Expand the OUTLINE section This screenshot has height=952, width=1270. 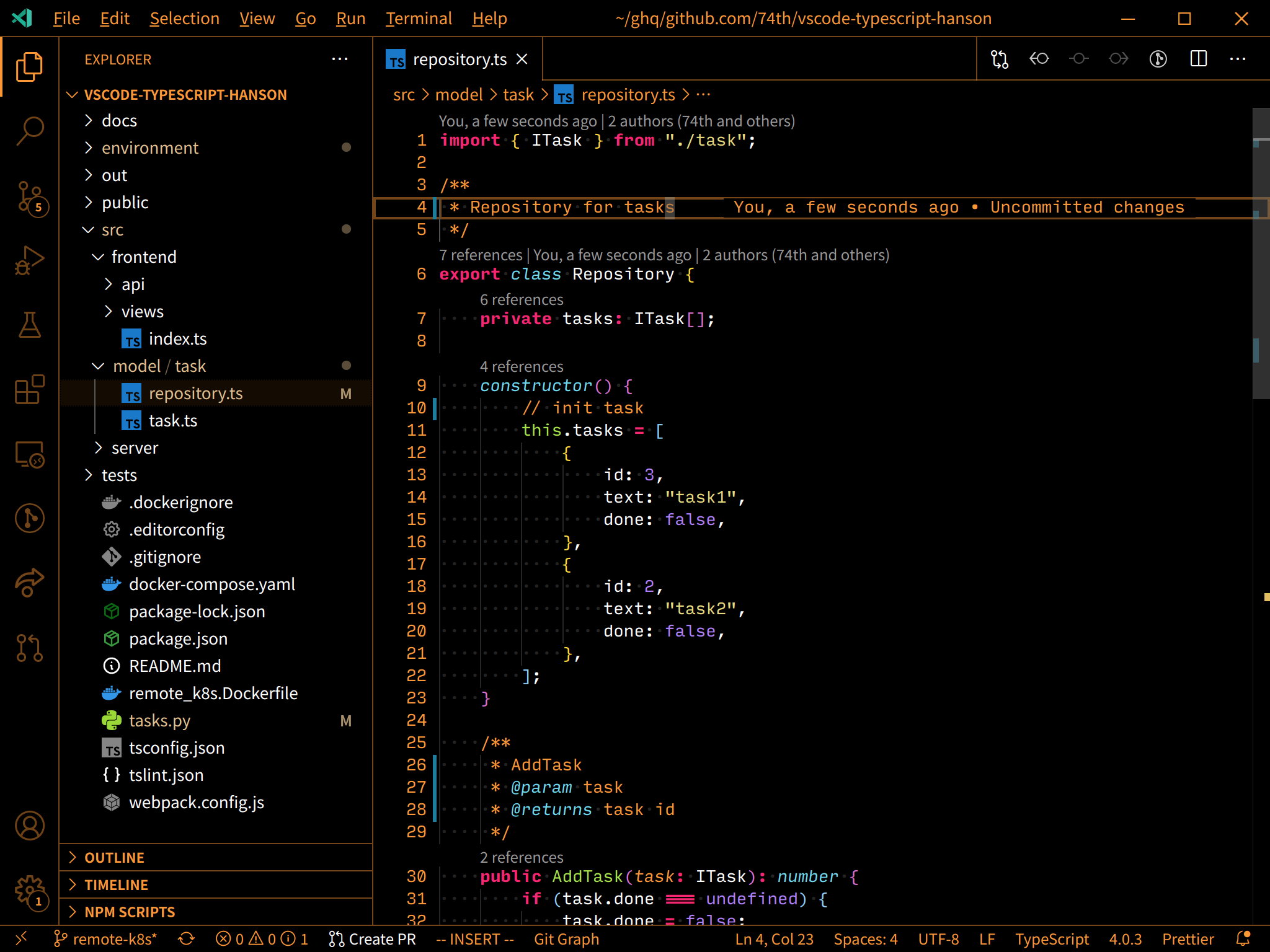(115, 858)
